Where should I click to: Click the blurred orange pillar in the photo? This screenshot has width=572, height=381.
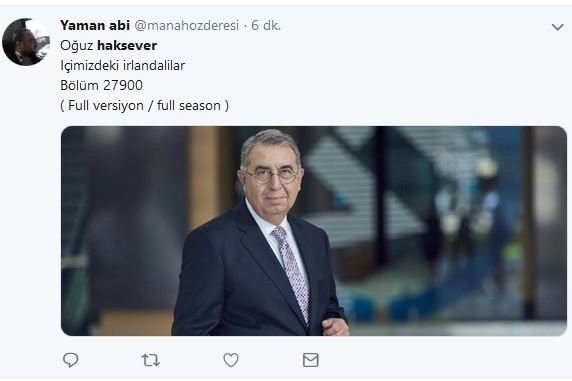tap(205, 177)
